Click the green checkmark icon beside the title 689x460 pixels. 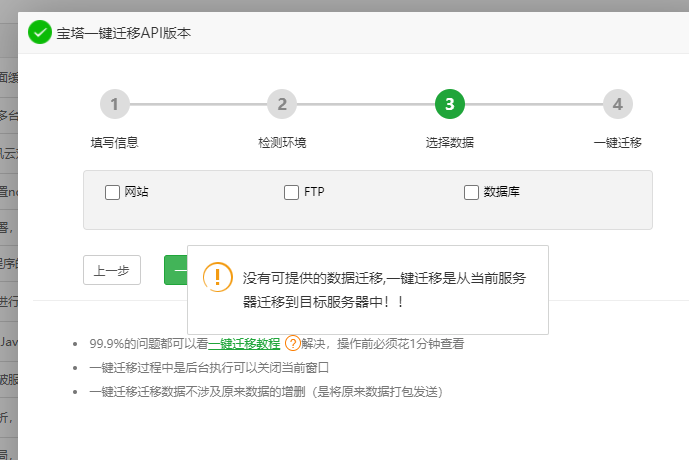tap(40, 33)
